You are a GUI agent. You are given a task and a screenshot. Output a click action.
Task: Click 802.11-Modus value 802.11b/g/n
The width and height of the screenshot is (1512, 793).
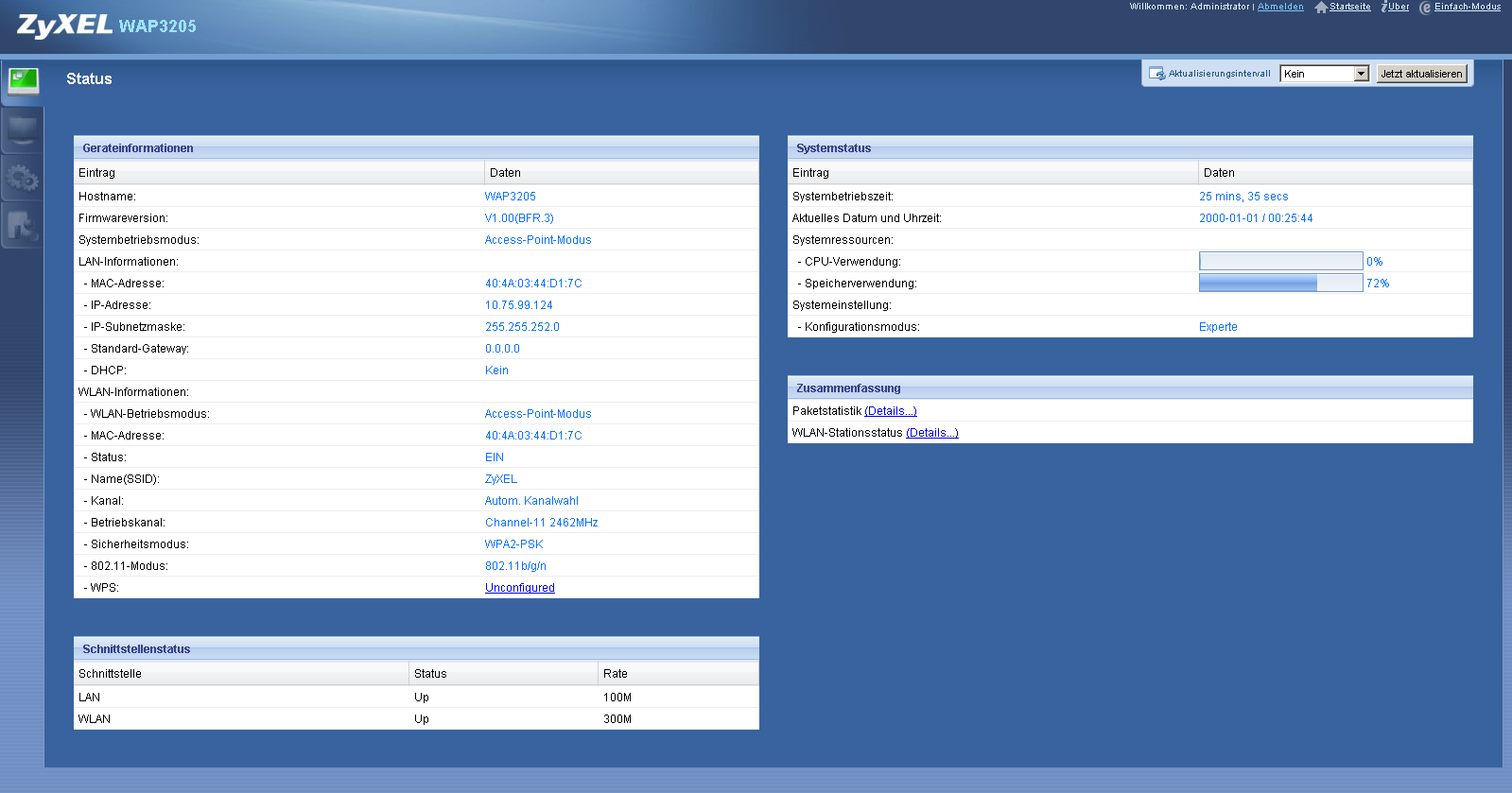tap(515, 566)
